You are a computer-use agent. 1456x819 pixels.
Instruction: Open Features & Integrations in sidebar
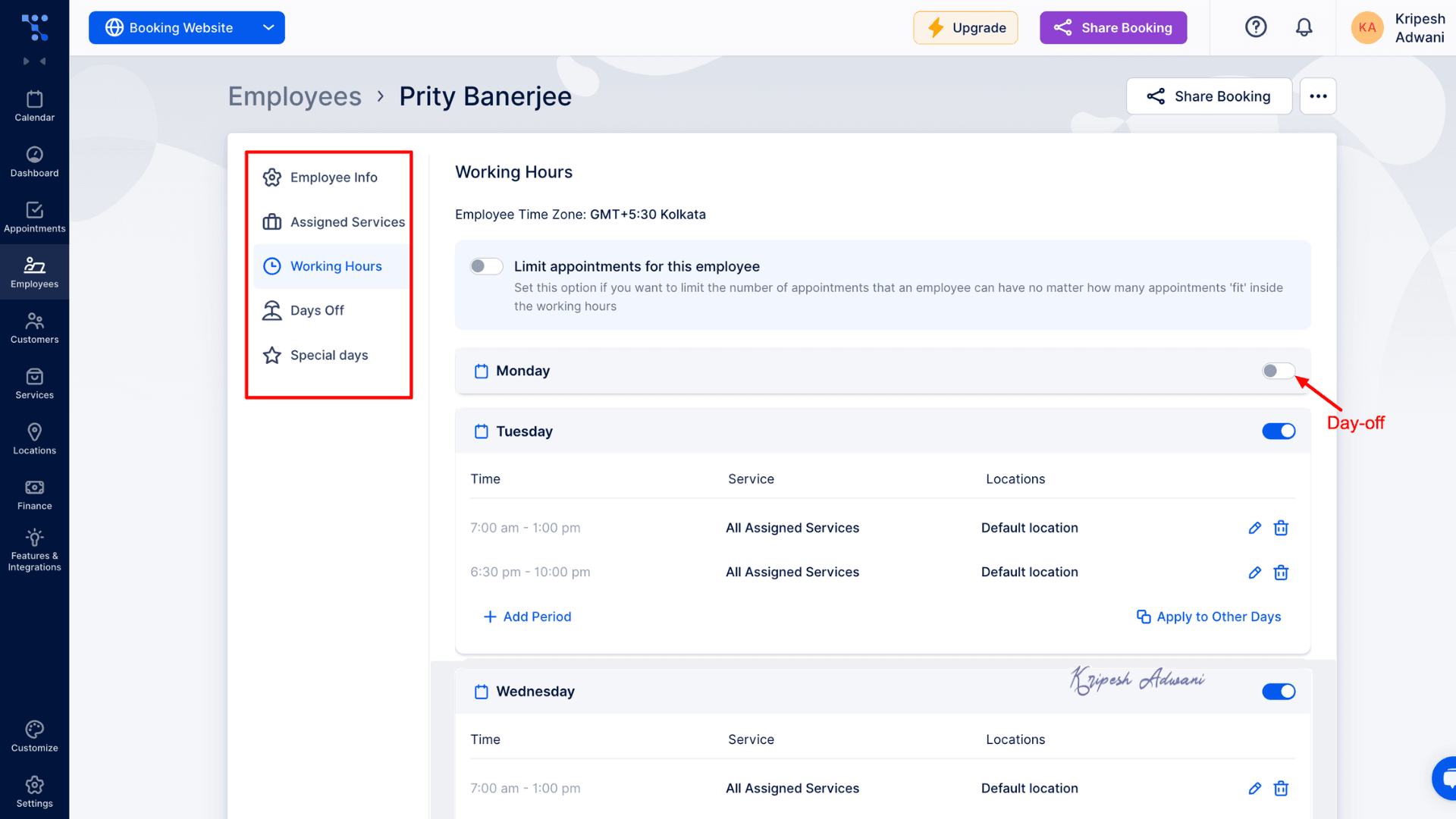[x=34, y=551]
